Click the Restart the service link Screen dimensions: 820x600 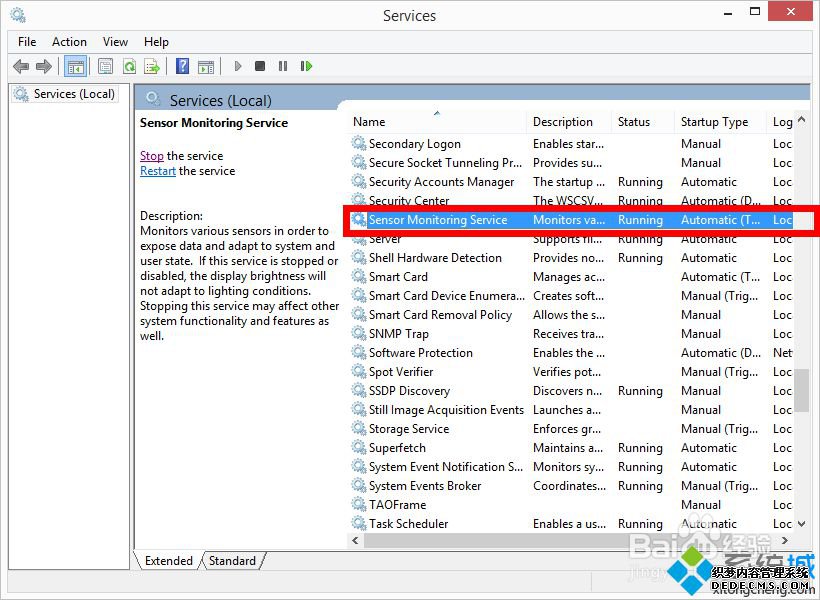click(158, 171)
